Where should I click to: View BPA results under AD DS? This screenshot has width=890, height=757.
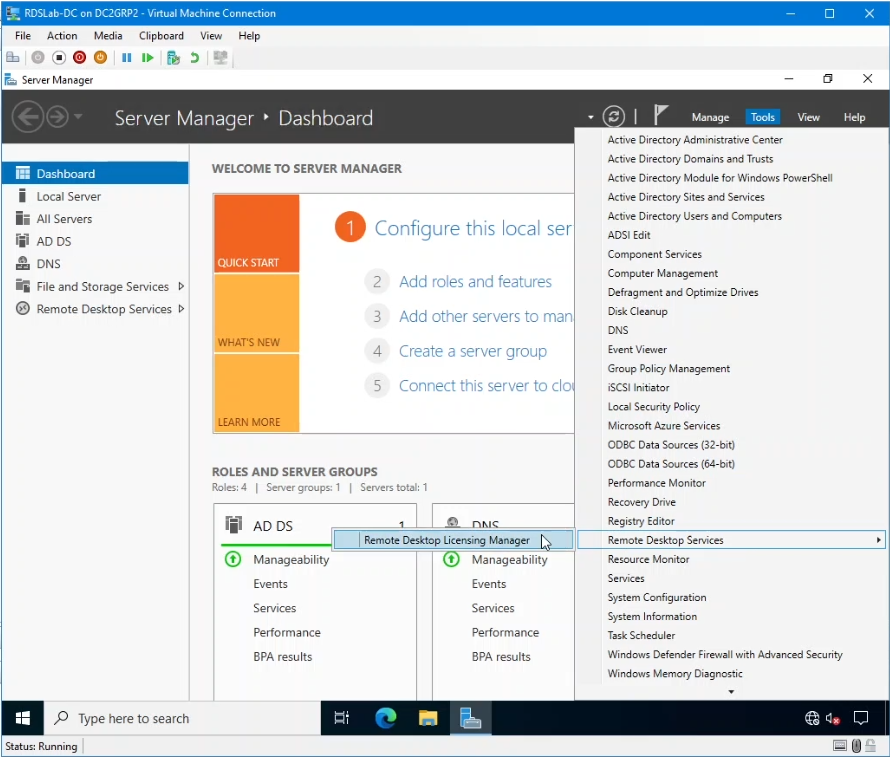click(284, 656)
